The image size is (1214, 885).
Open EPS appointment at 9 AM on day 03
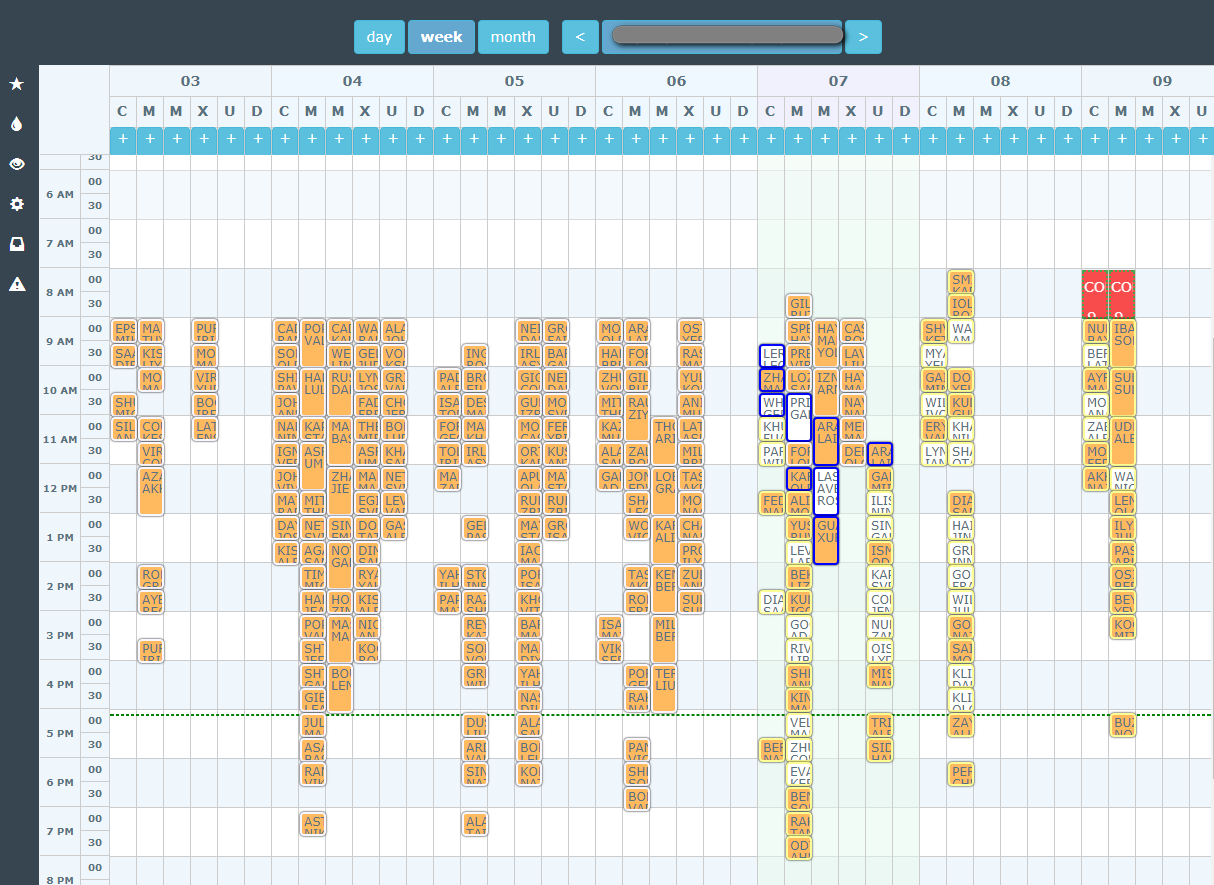(125, 331)
